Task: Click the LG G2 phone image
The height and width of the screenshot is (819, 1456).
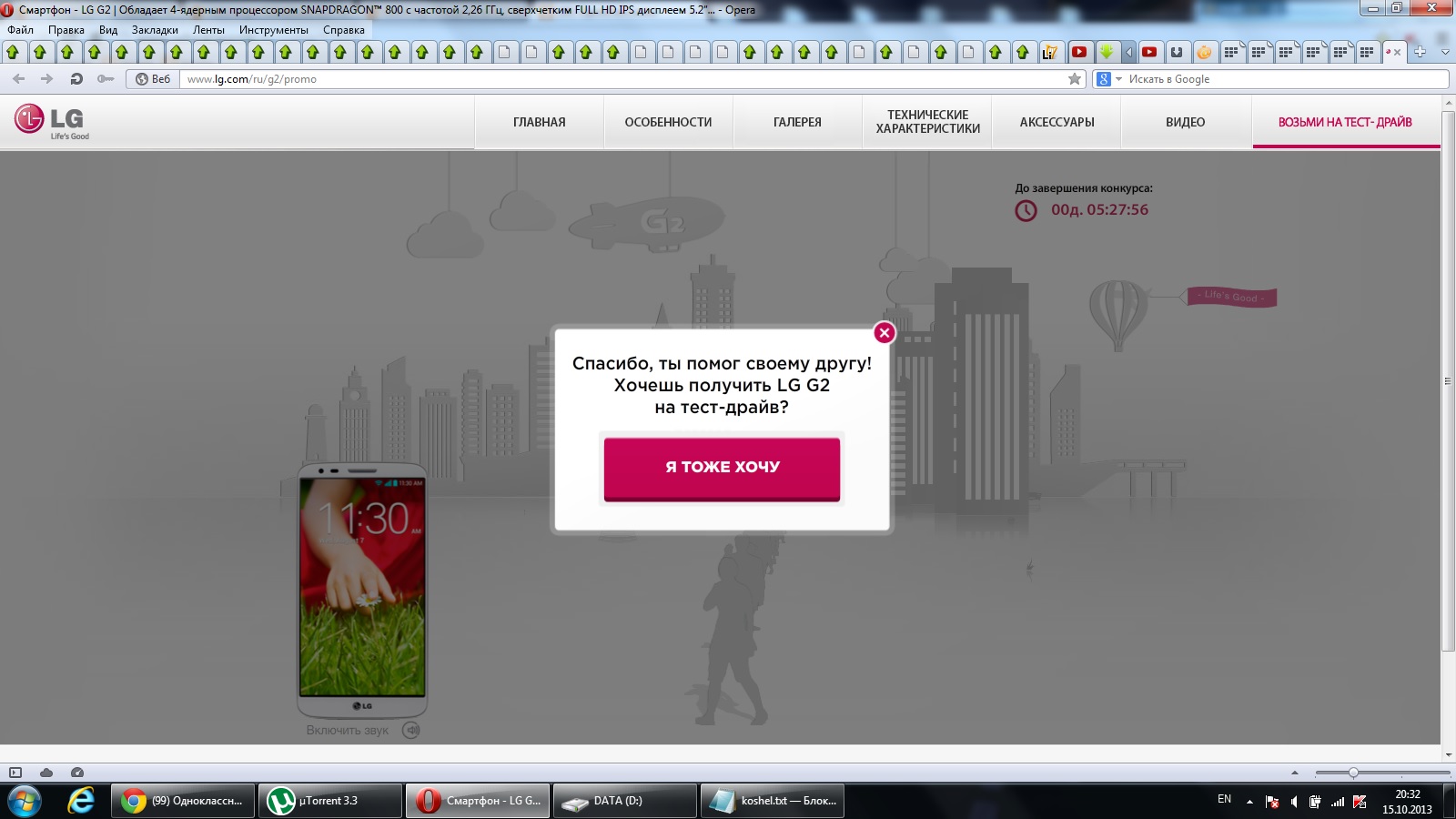Action: pyautogui.click(x=362, y=590)
